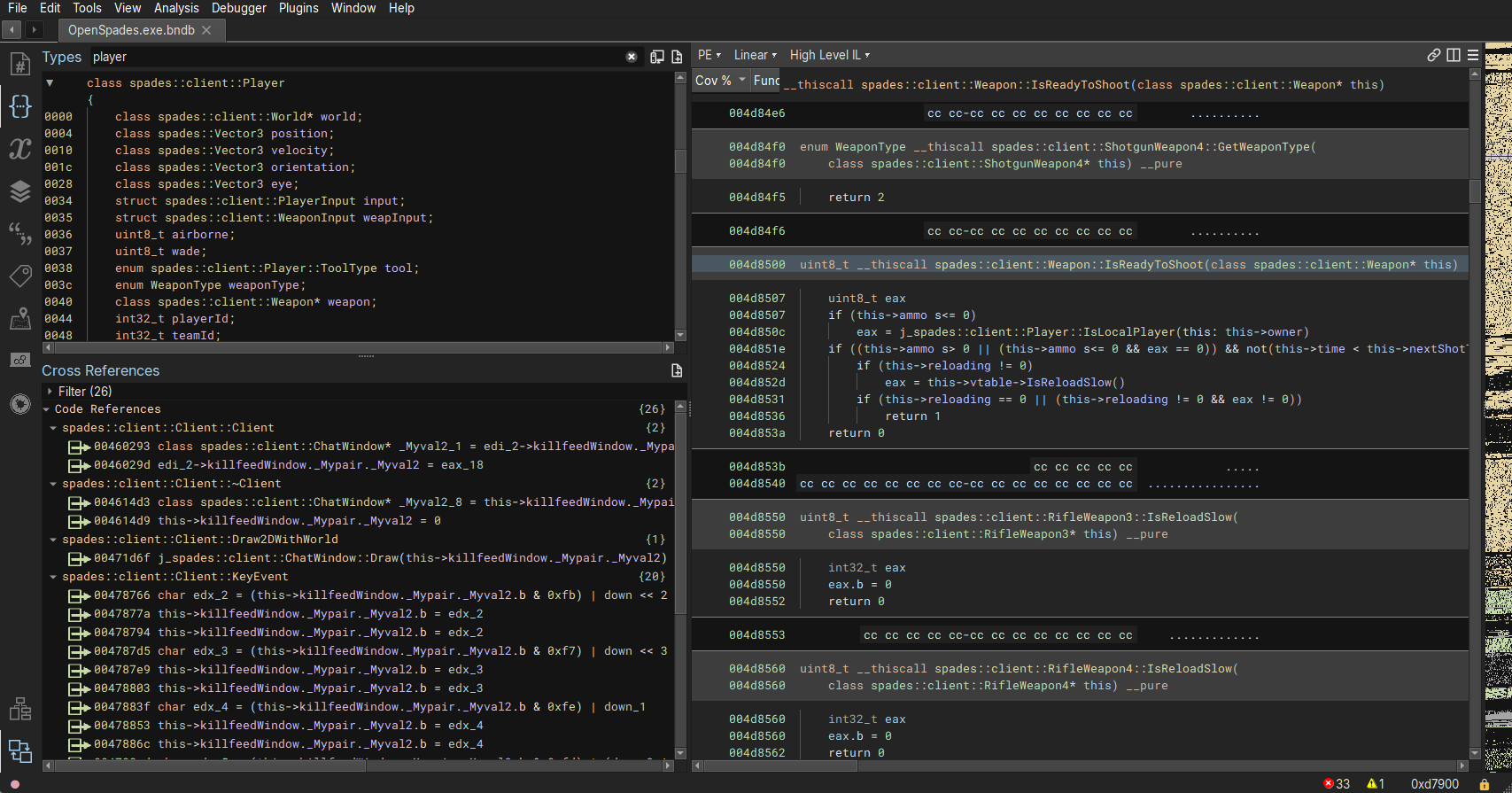Select xref at 0046029d

pos(276,465)
